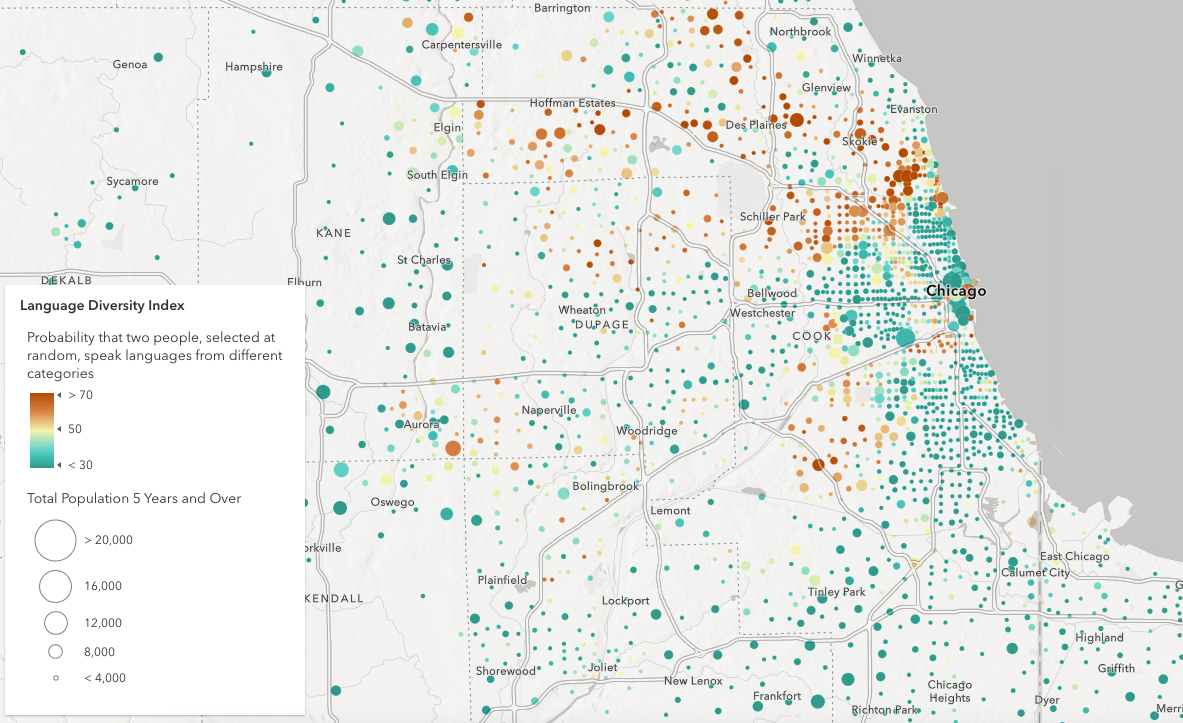Image resolution: width=1183 pixels, height=723 pixels.
Task: Click the 'Schiller Park' map label
Action: (773, 217)
